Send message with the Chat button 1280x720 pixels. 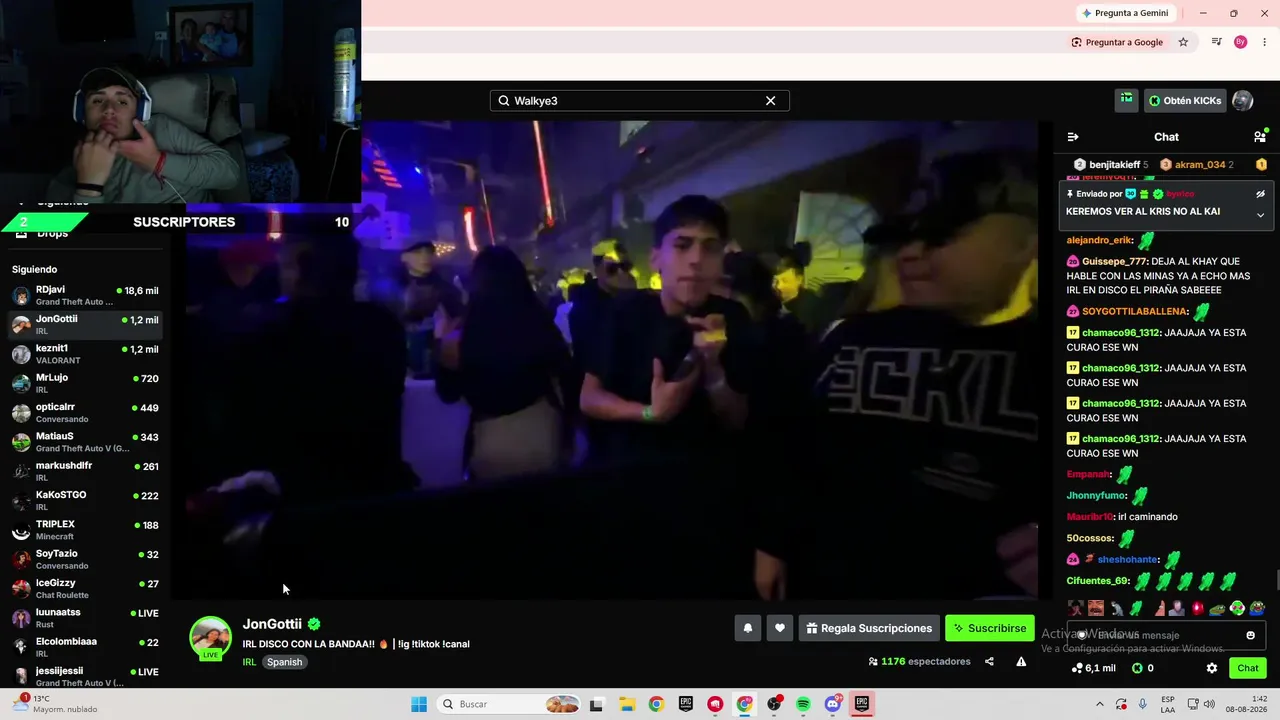(1248, 668)
